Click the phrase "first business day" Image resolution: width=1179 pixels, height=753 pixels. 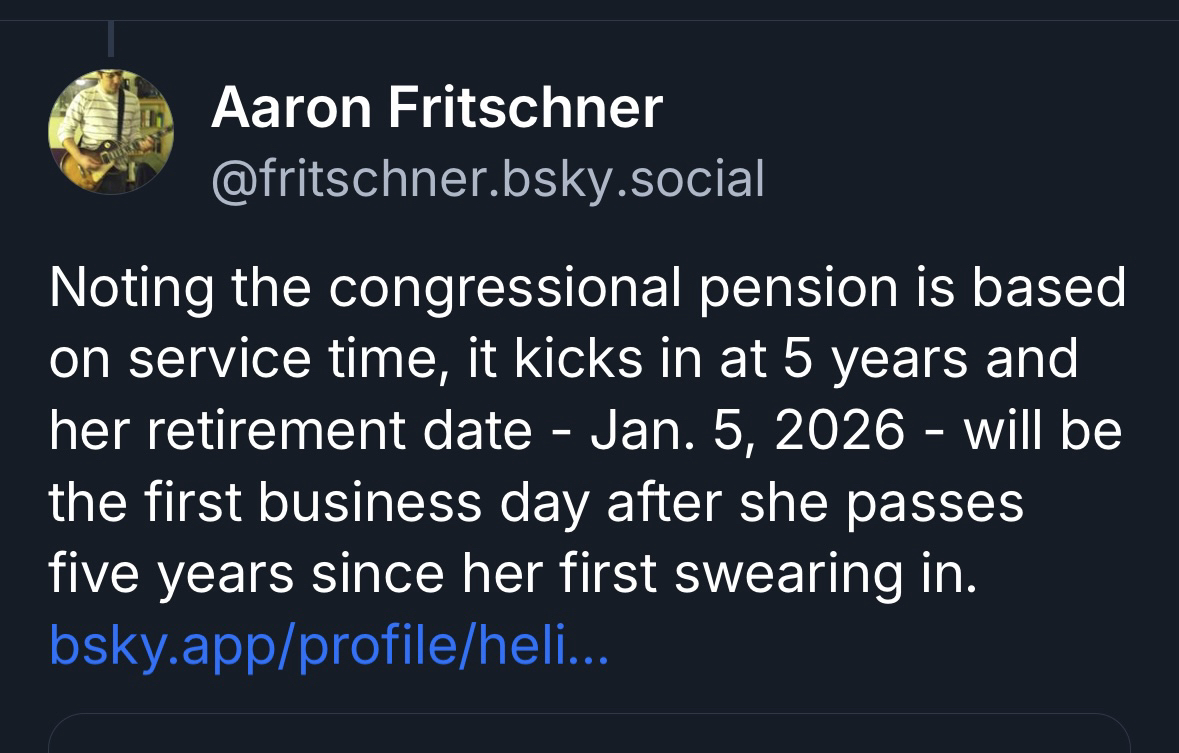(x=353, y=503)
